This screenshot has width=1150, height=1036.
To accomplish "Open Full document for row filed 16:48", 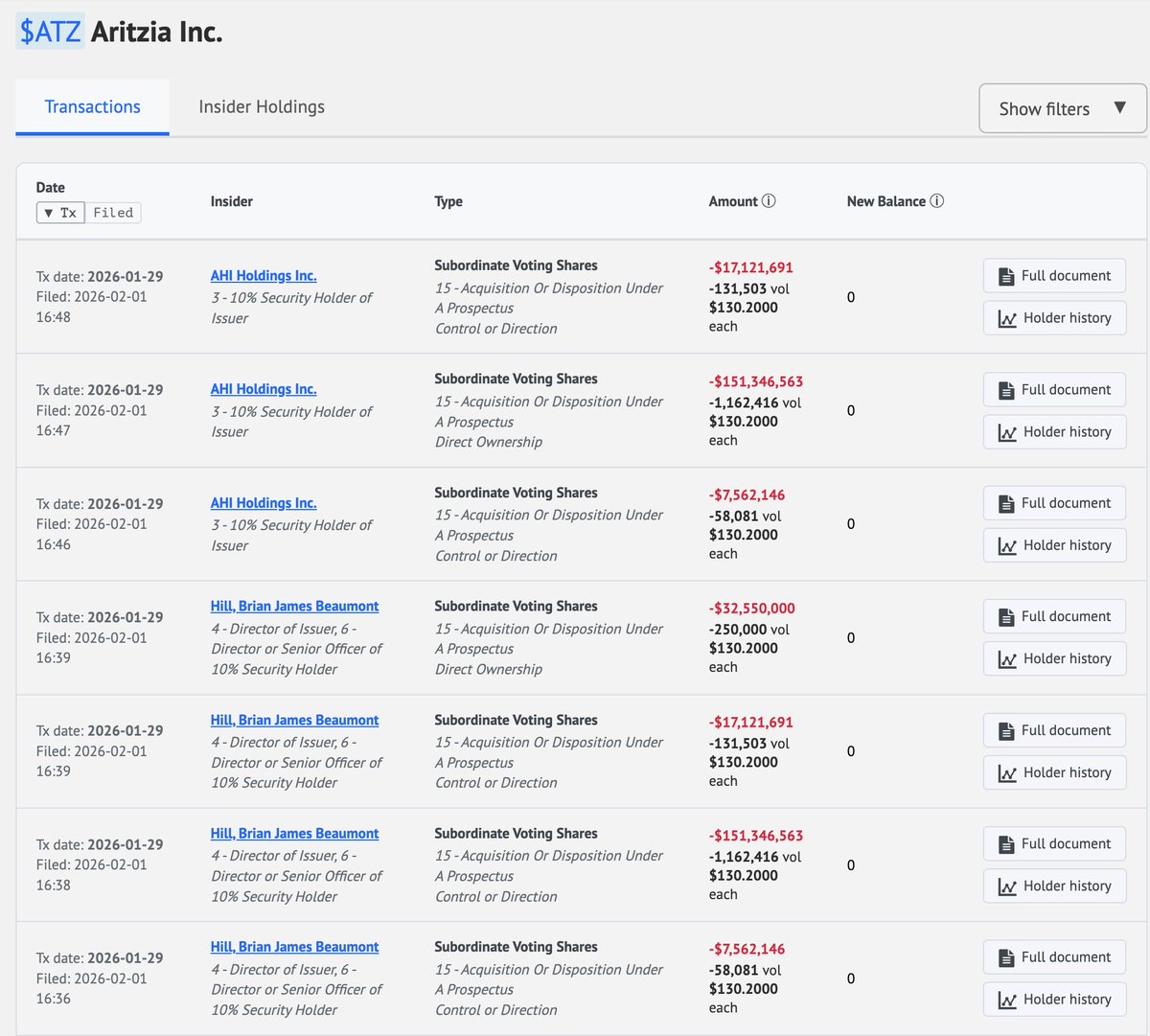I will tap(1054, 276).
